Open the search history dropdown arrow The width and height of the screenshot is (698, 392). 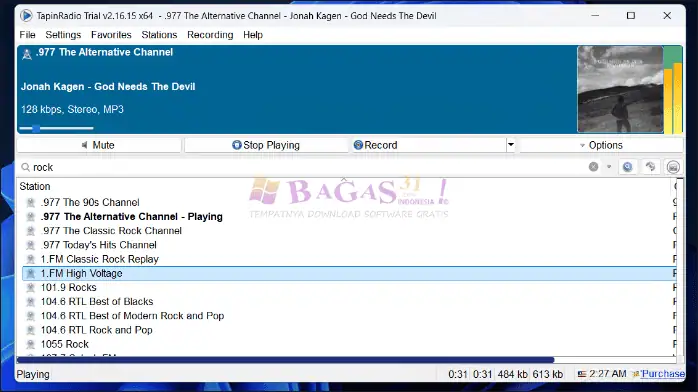click(x=609, y=167)
